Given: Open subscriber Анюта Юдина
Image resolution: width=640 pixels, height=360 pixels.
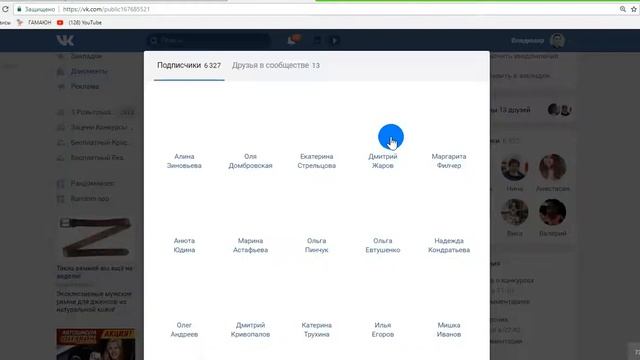Looking at the screenshot, I should (x=184, y=245).
